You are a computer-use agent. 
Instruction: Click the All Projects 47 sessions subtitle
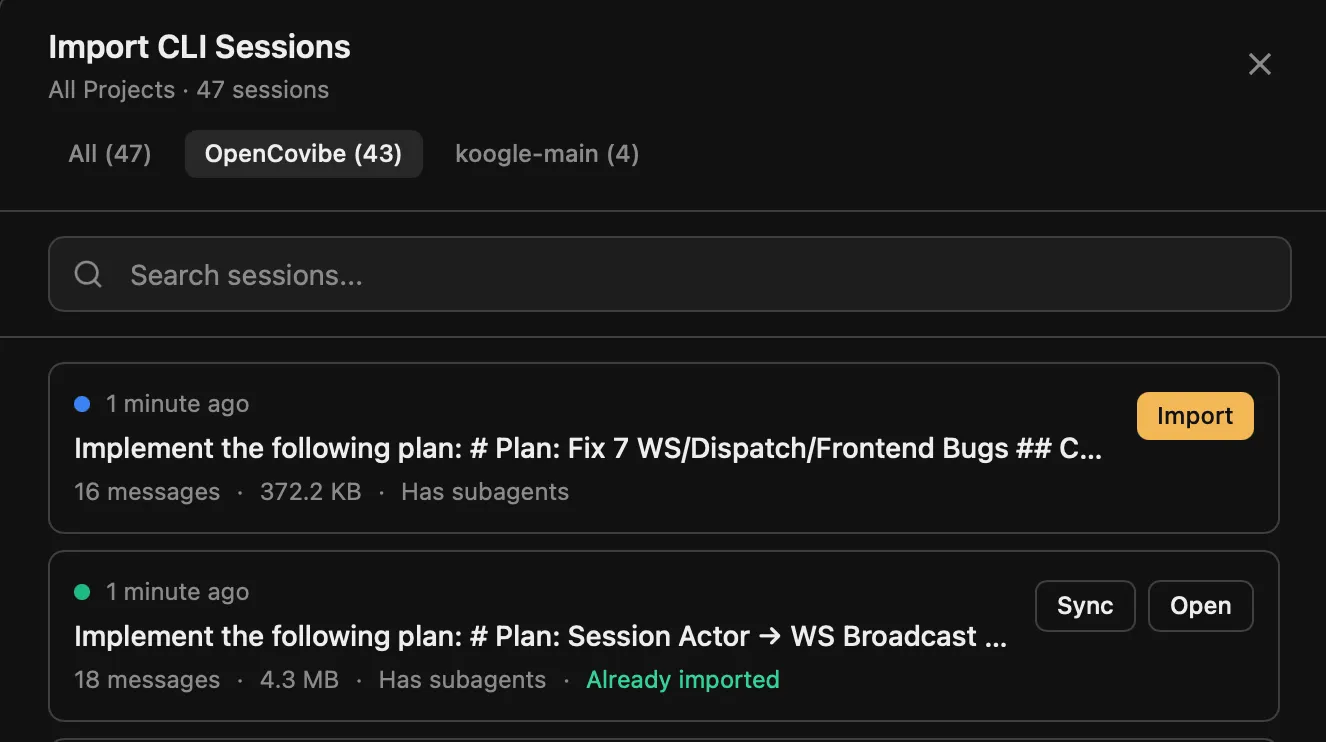pyautogui.click(x=189, y=90)
